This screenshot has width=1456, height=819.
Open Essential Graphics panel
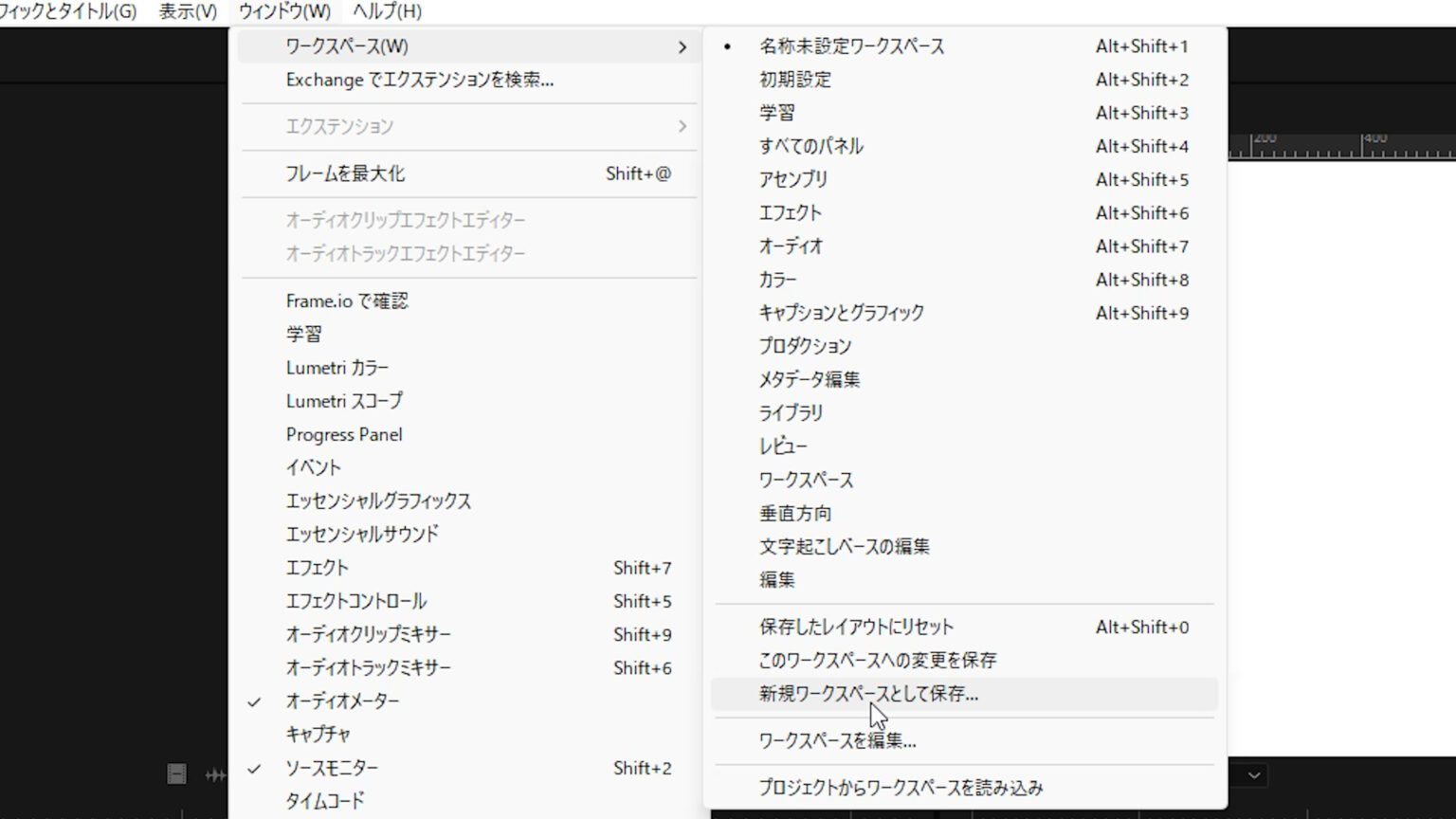click(x=378, y=500)
